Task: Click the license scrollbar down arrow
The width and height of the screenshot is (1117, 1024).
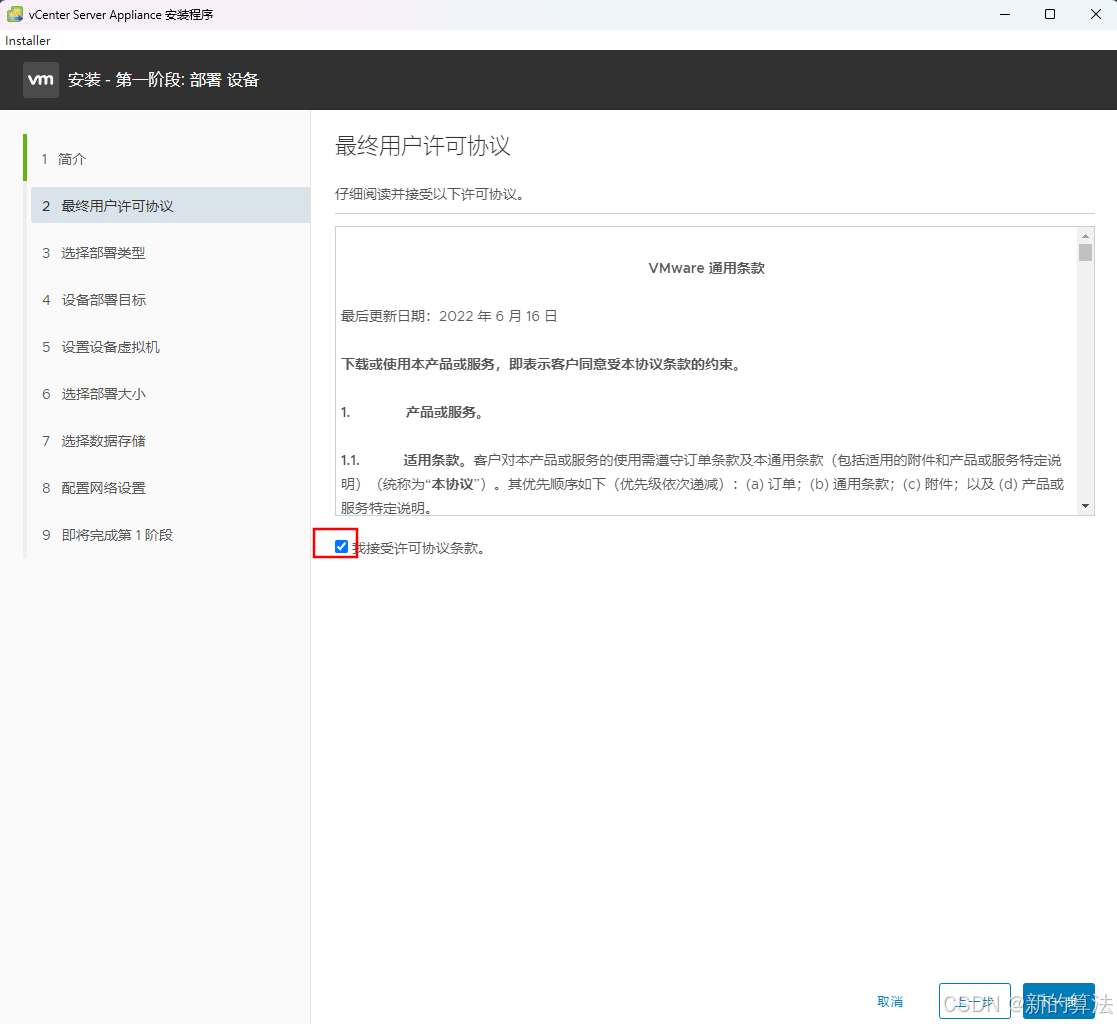Action: point(1085,506)
